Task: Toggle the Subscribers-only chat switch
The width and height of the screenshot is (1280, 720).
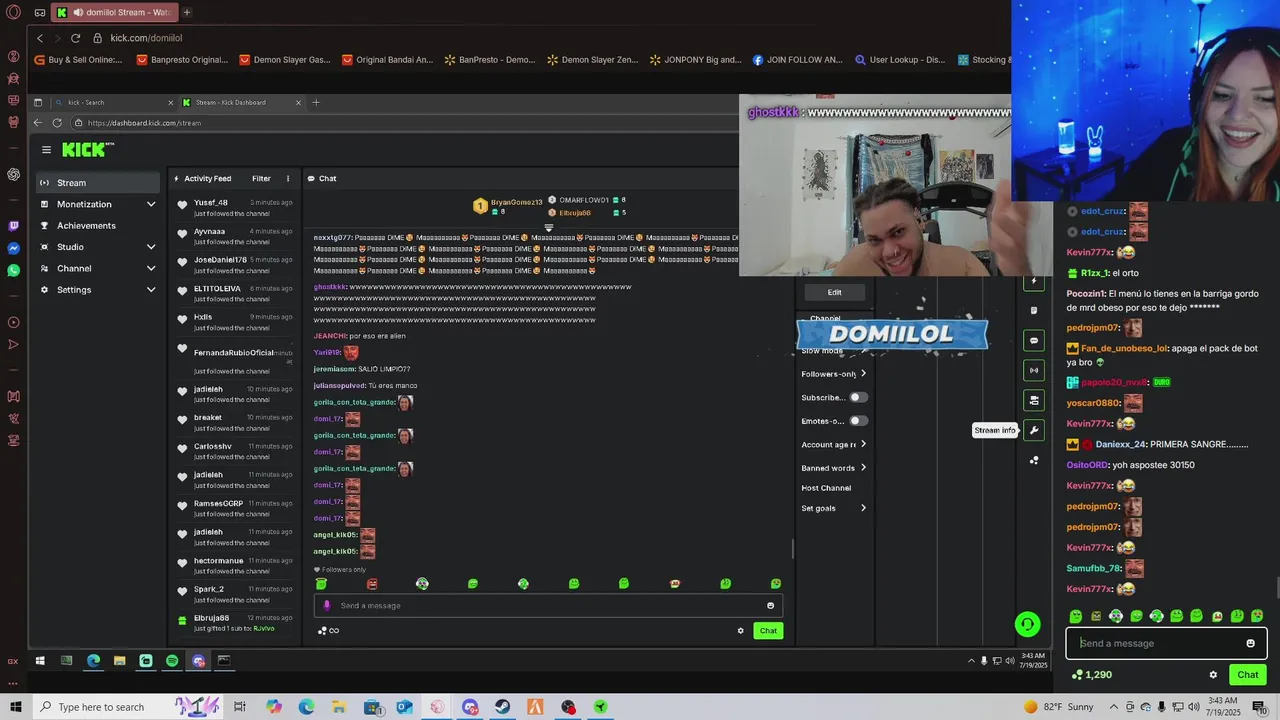Action: point(858,397)
